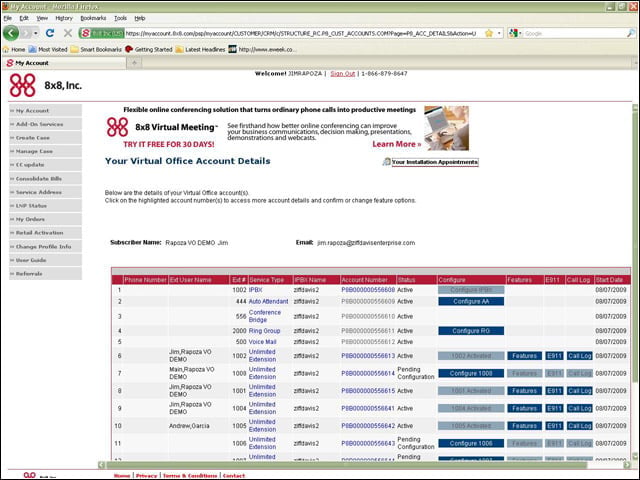
Task: Open account number P8B00000556608
Action: (x=368, y=290)
